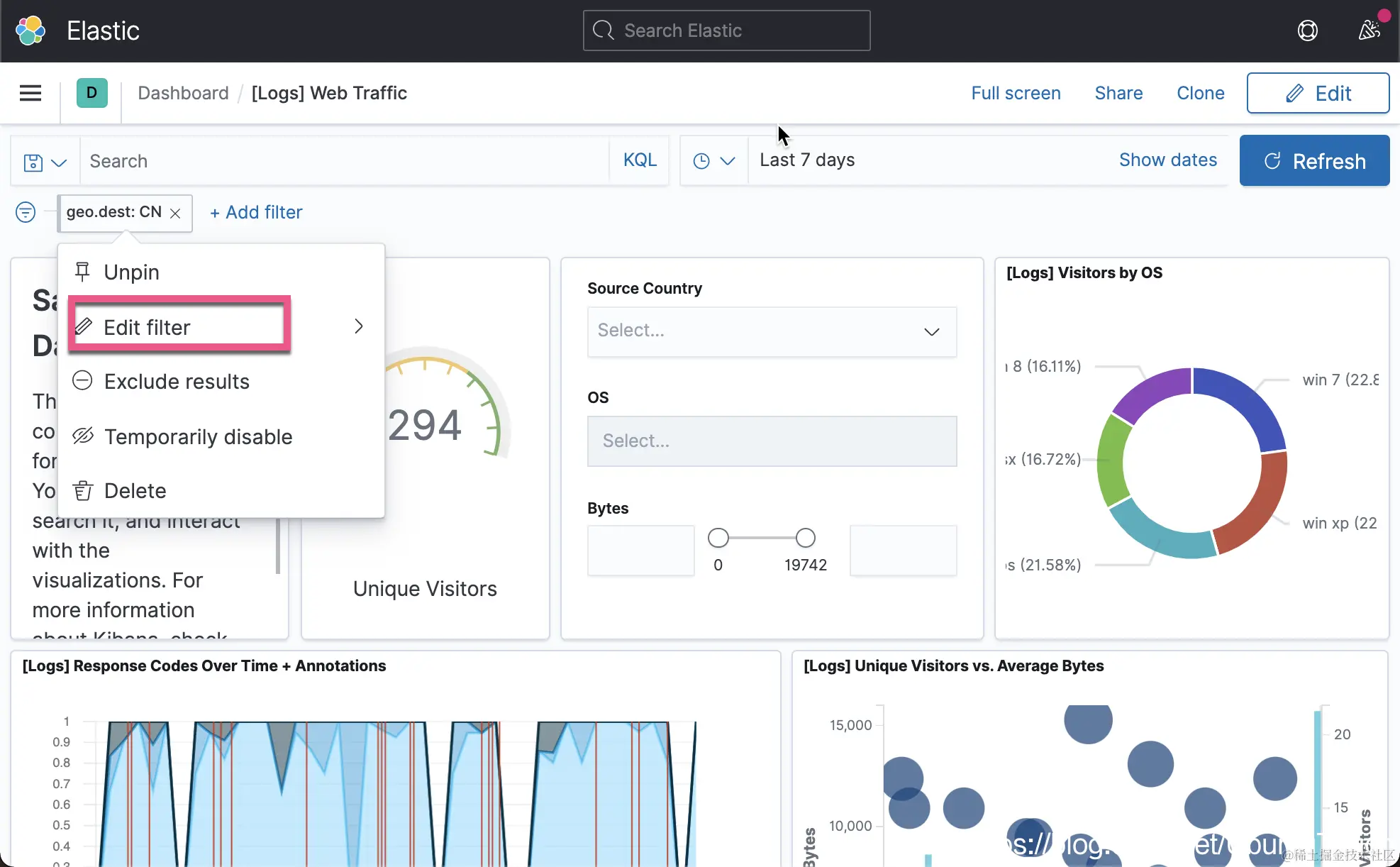Click the Elastic logo icon
This screenshot has width=1400, height=867.
coord(30,31)
